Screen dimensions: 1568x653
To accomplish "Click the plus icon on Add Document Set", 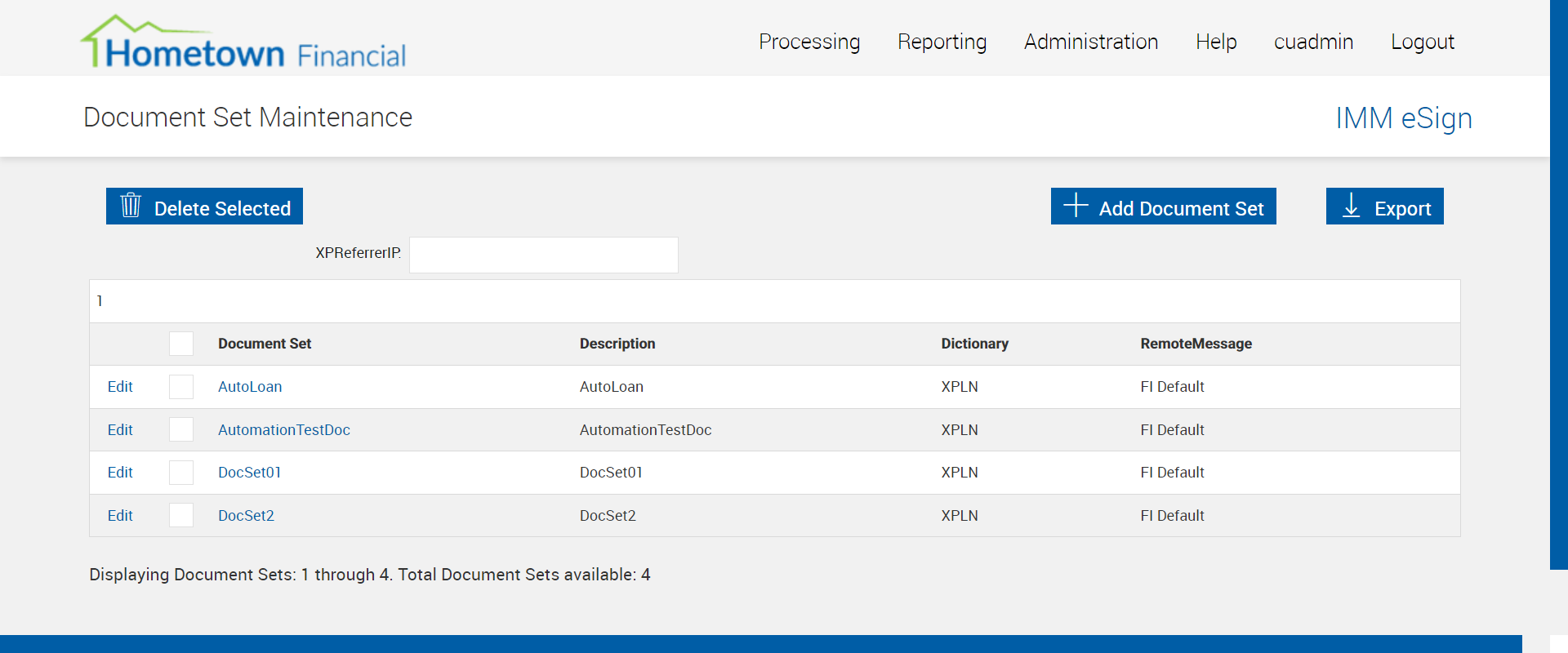I will point(1076,205).
